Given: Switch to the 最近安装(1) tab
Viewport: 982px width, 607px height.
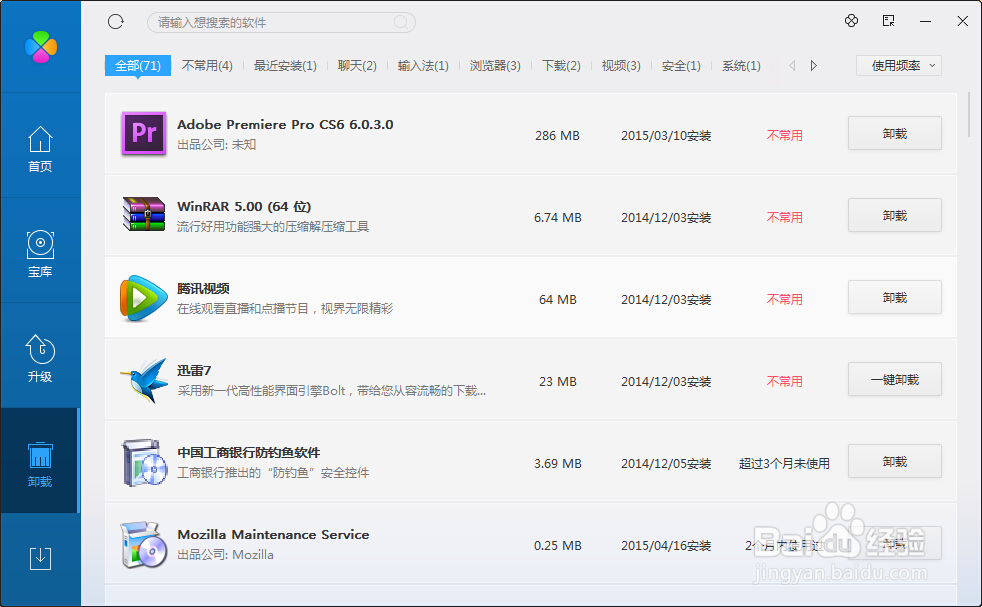Looking at the screenshot, I should (285, 65).
